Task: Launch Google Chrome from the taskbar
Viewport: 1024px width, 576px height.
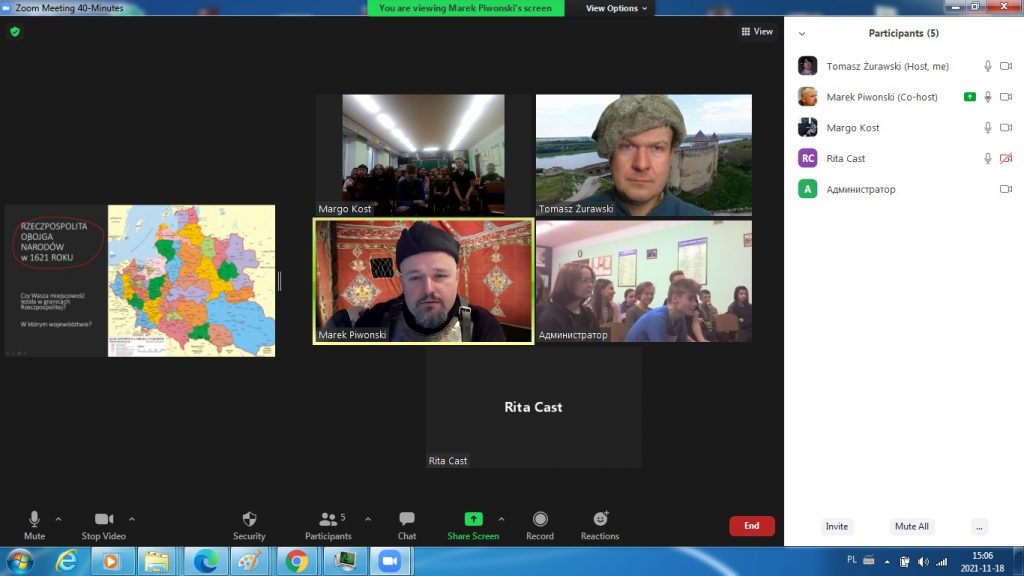Action: point(296,561)
